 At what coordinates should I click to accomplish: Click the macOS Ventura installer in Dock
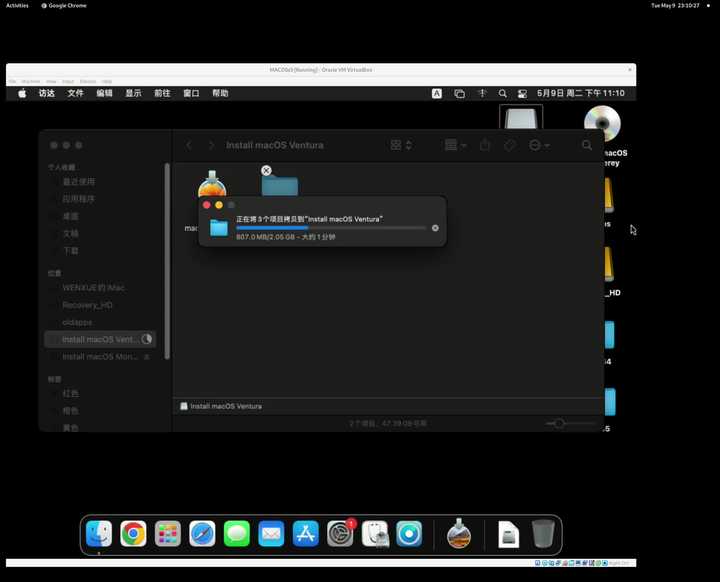[x=459, y=534]
